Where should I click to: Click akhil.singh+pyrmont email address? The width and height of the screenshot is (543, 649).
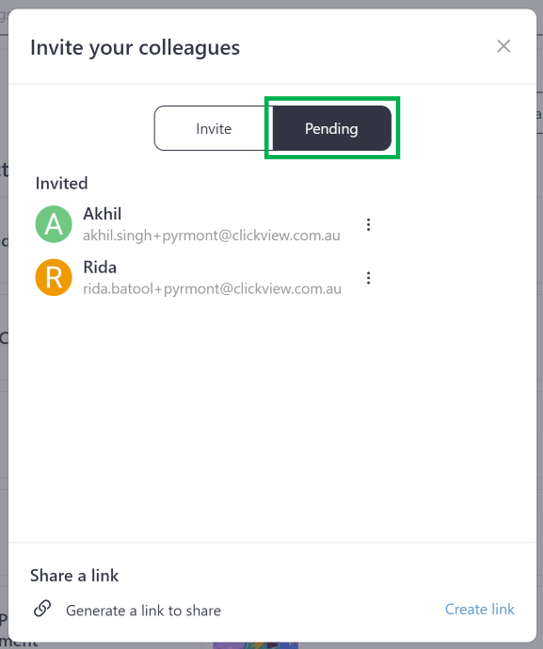(211, 236)
